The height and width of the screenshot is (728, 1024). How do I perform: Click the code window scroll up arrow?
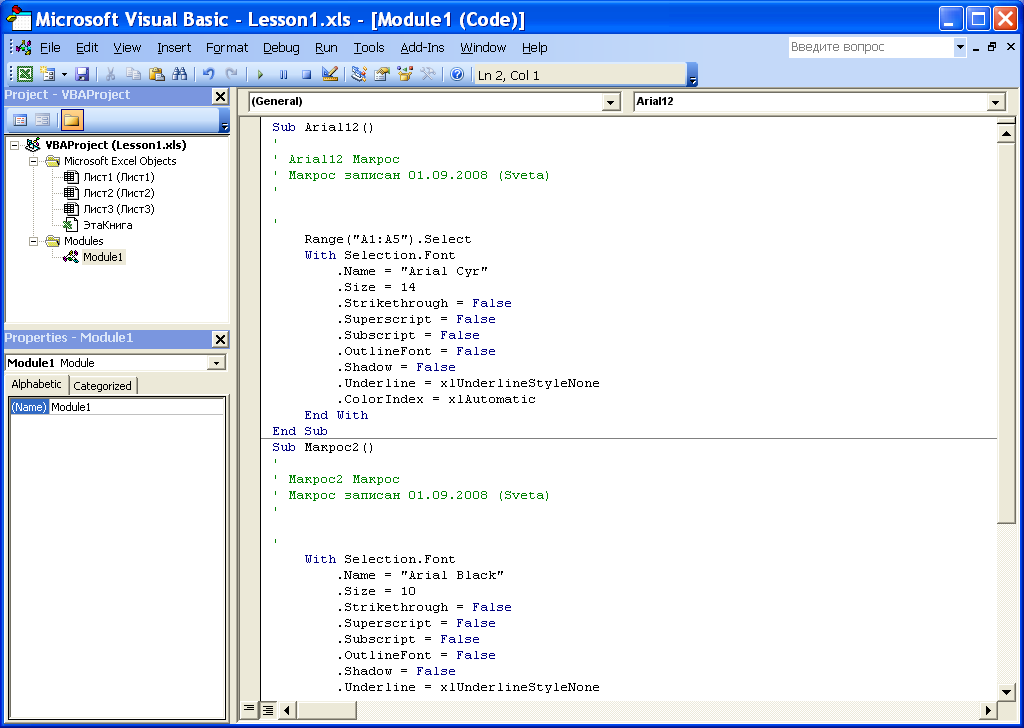tap(1006, 134)
